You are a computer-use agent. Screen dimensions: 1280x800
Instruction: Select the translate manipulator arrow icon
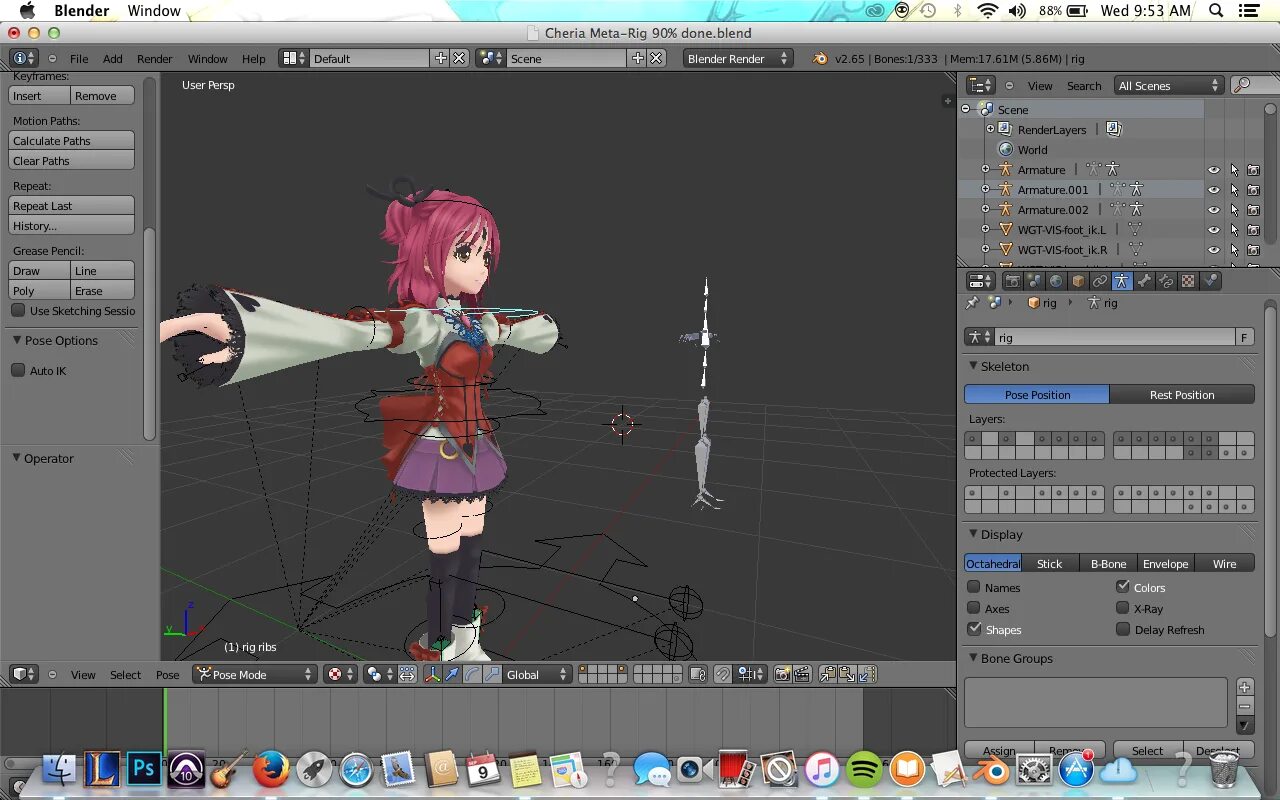(452, 675)
